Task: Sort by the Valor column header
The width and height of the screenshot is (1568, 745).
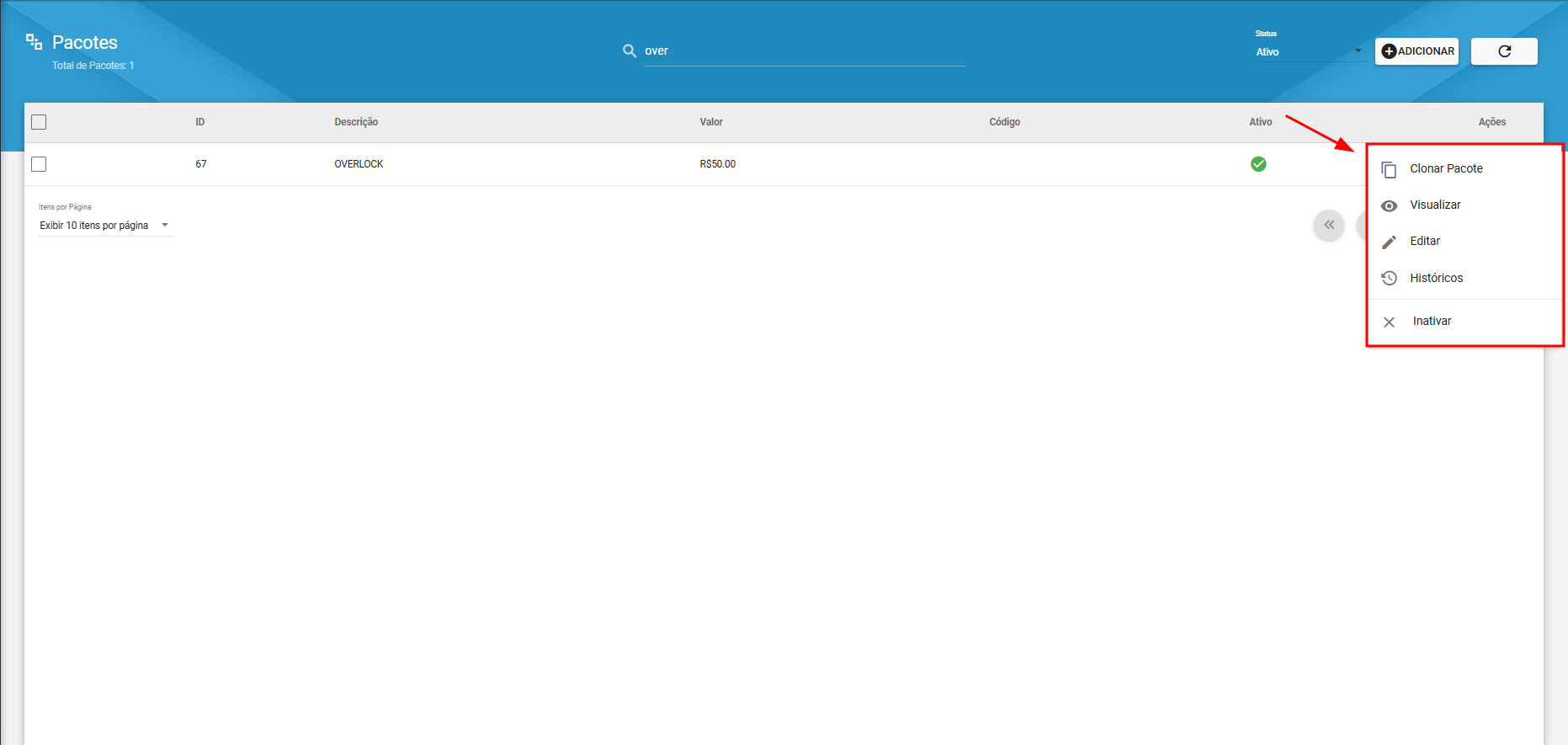Action: click(x=711, y=122)
